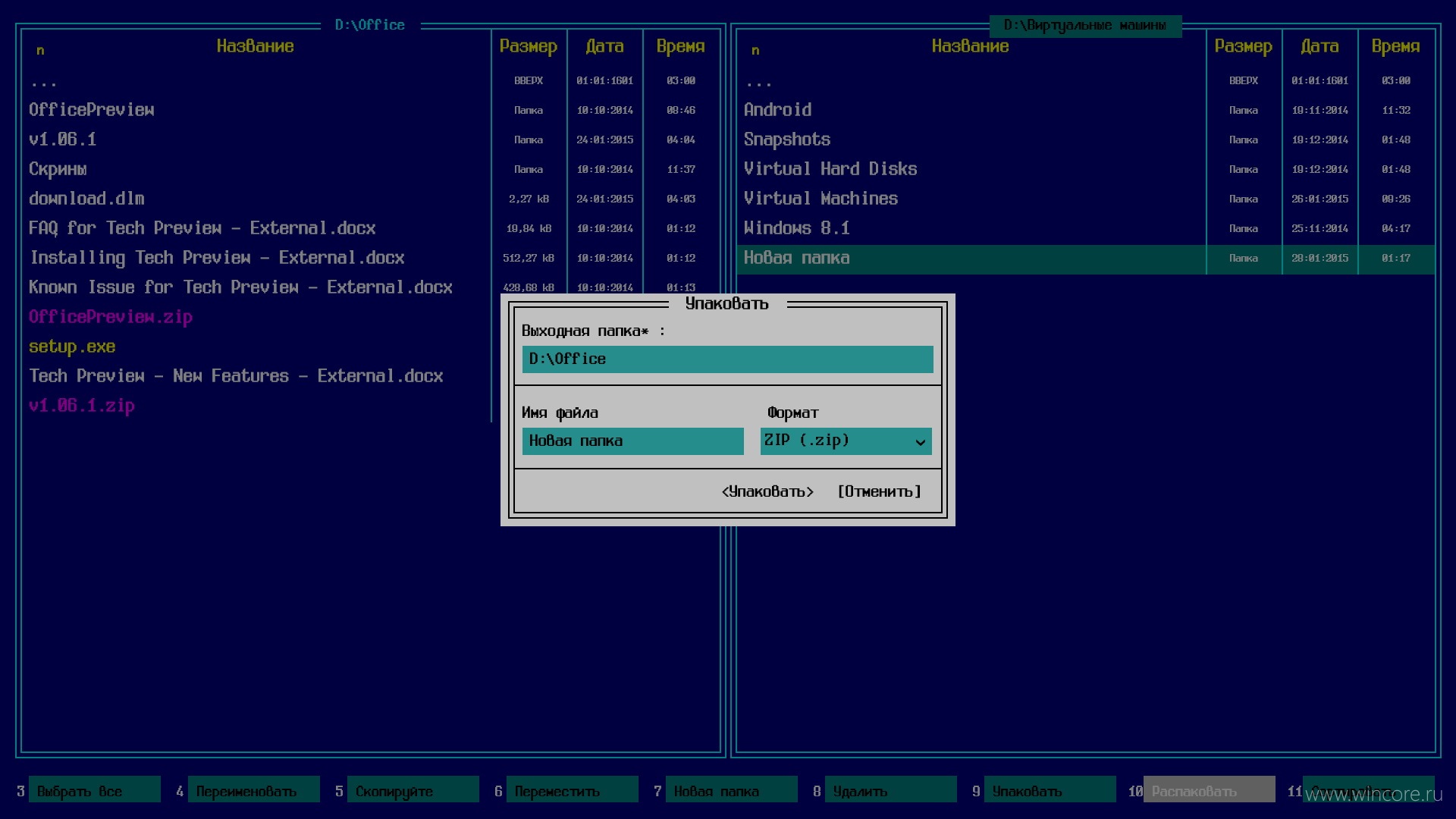Image resolution: width=1456 pixels, height=819 pixels.
Task: Select the download.dlm file
Action: 86,199
